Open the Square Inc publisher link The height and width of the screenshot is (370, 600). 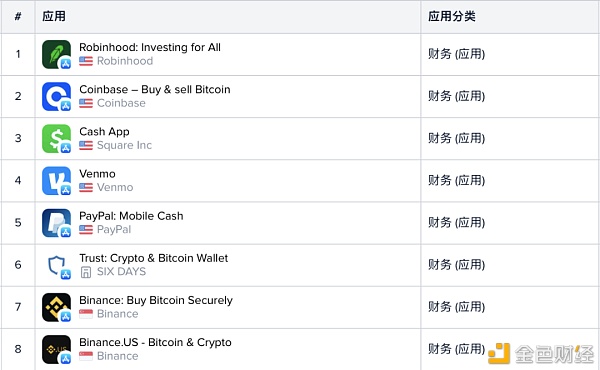[x=124, y=145]
